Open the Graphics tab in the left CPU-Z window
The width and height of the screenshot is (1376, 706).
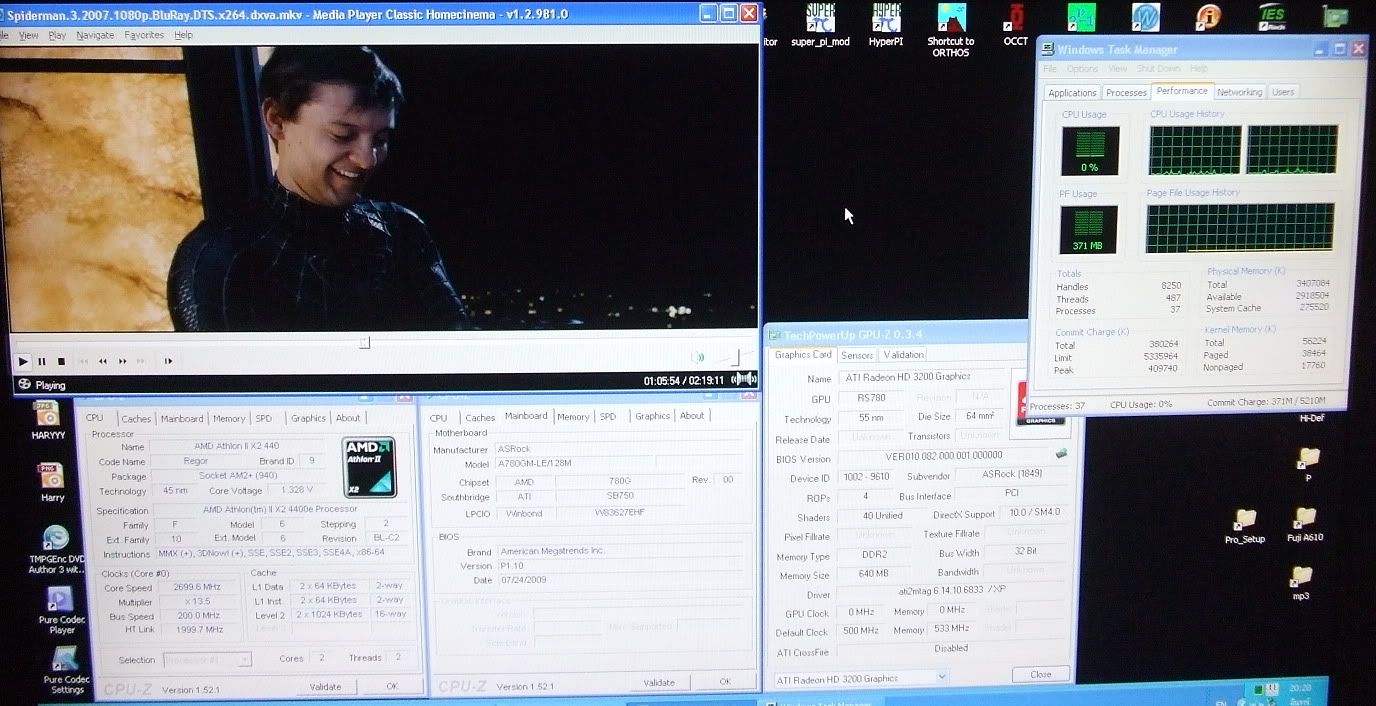[308, 418]
